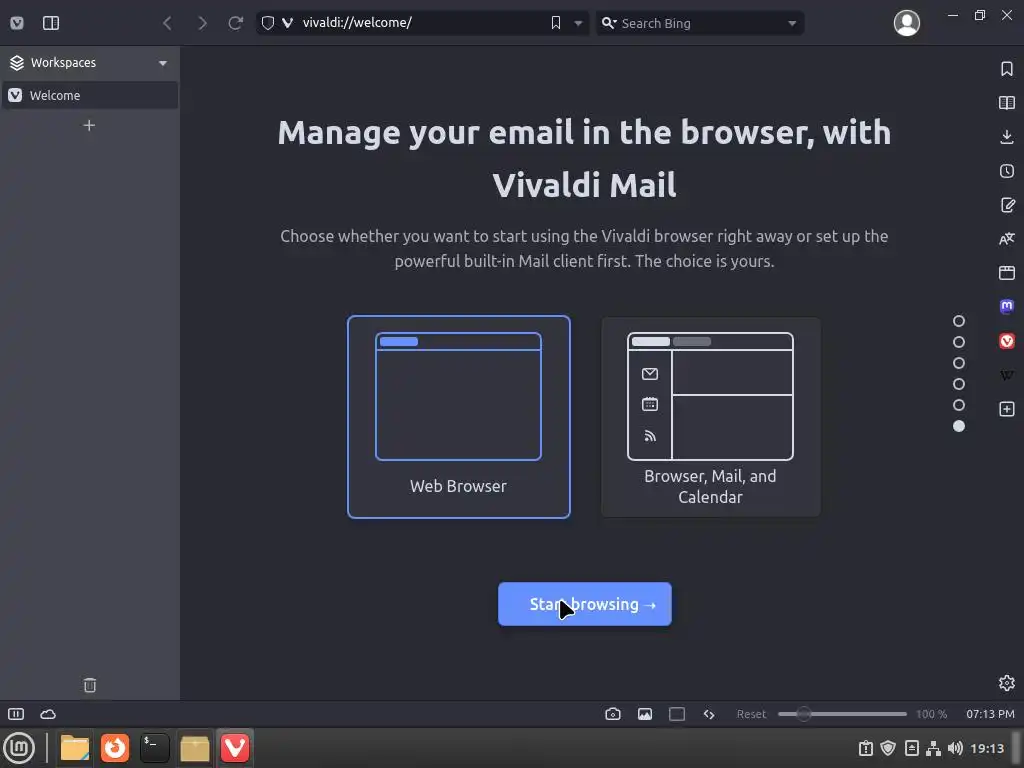The width and height of the screenshot is (1024, 768).
Task: Go back in history
Action: click(x=167, y=23)
